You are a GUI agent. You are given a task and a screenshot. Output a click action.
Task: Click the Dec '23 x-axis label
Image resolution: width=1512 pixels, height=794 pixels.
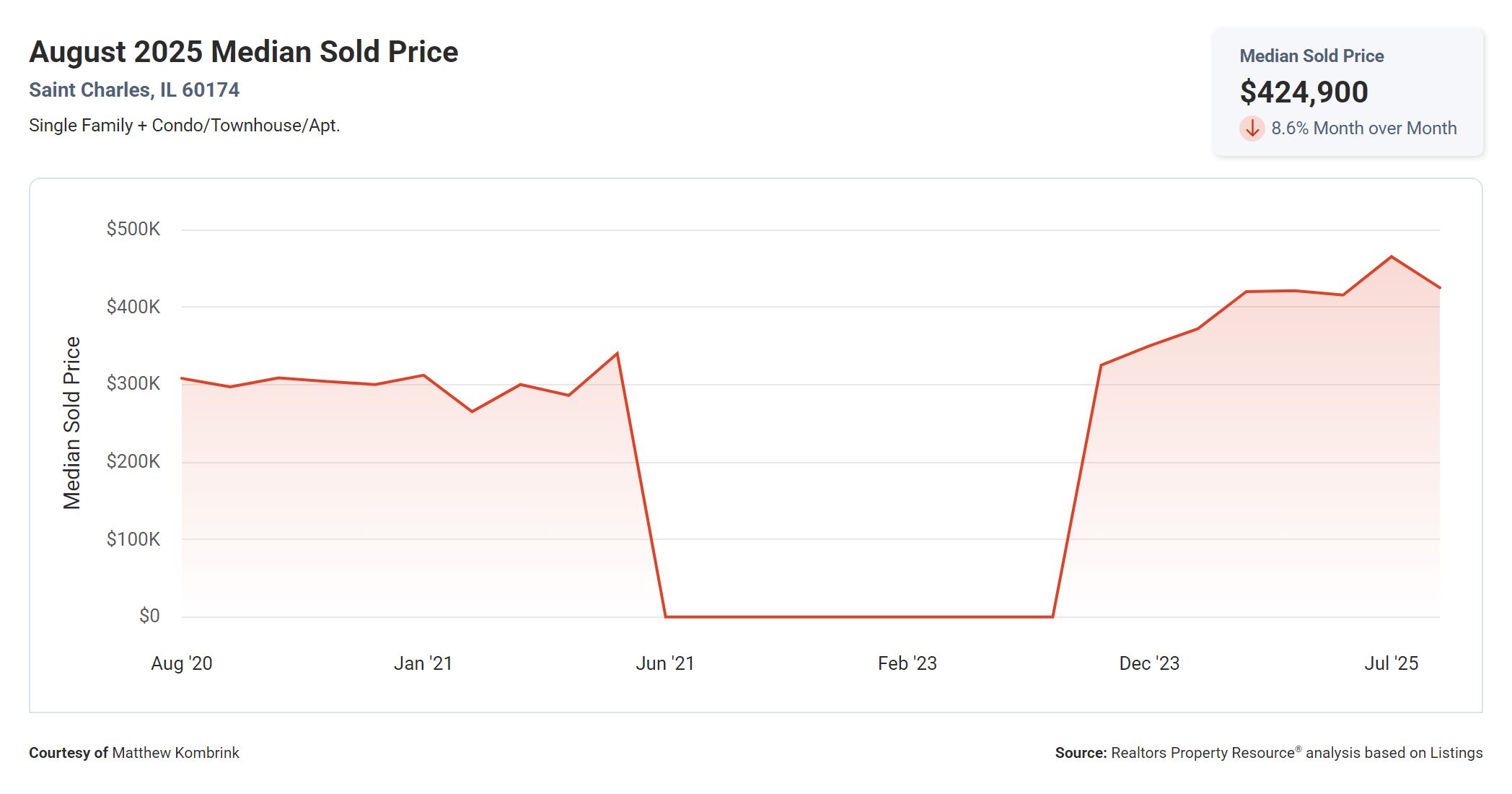1148,663
